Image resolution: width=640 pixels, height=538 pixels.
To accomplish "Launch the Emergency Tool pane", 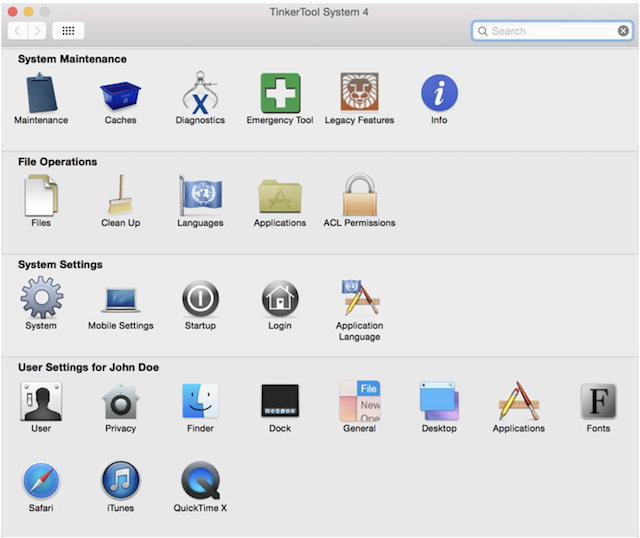I will [x=280, y=94].
